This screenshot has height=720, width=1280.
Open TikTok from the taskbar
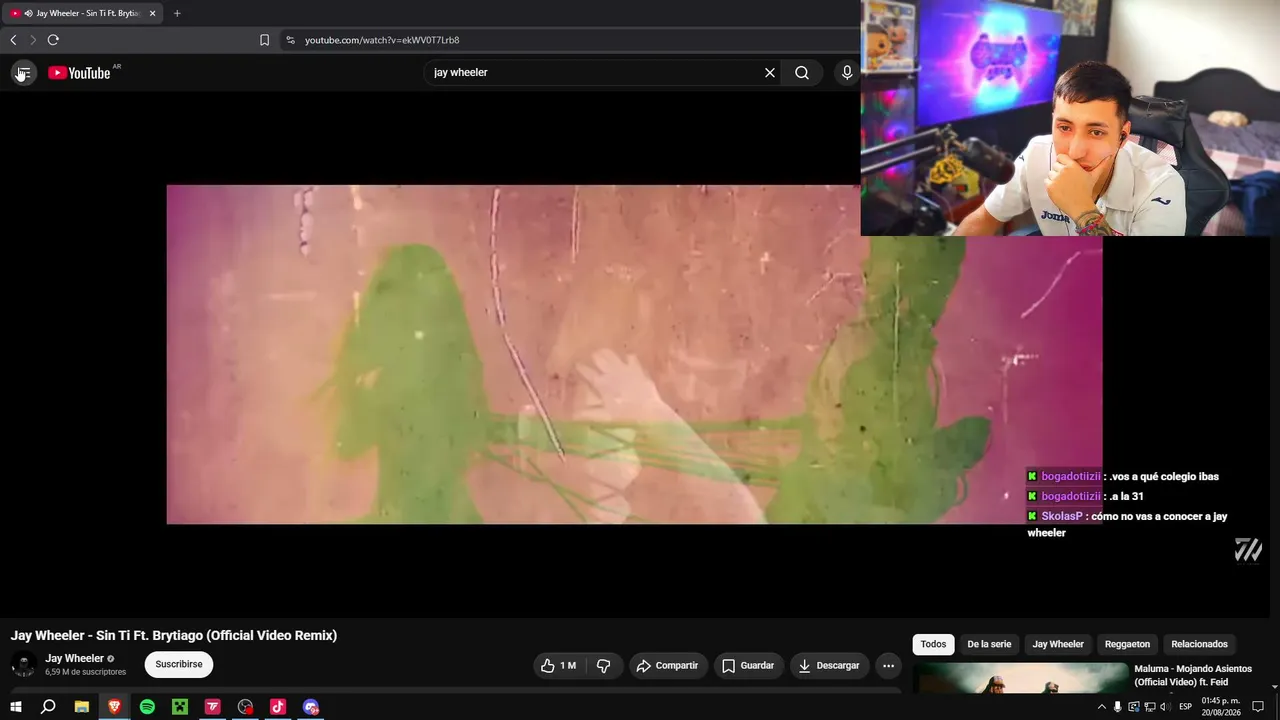[278, 707]
